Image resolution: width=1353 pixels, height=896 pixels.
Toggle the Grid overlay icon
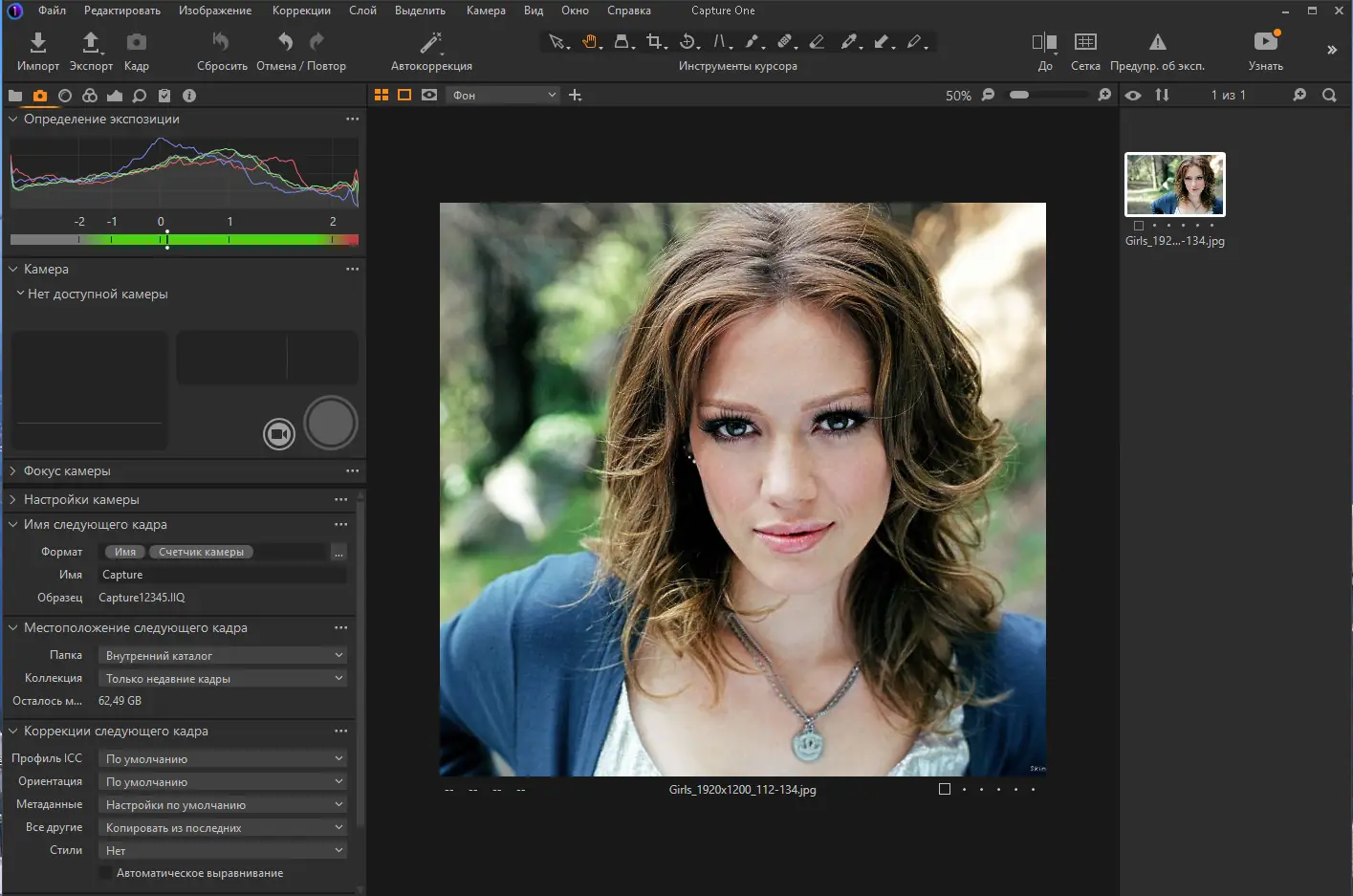coord(1085,43)
